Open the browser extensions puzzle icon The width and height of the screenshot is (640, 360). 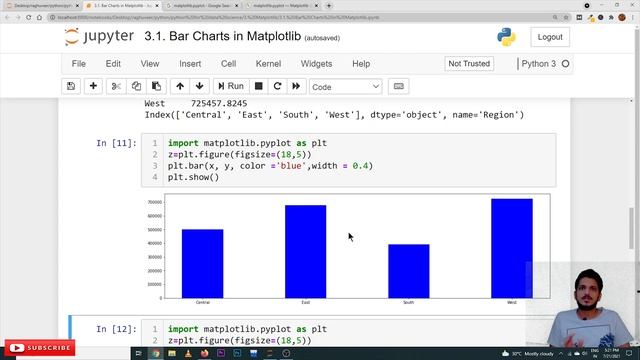[x=611, y=18]
